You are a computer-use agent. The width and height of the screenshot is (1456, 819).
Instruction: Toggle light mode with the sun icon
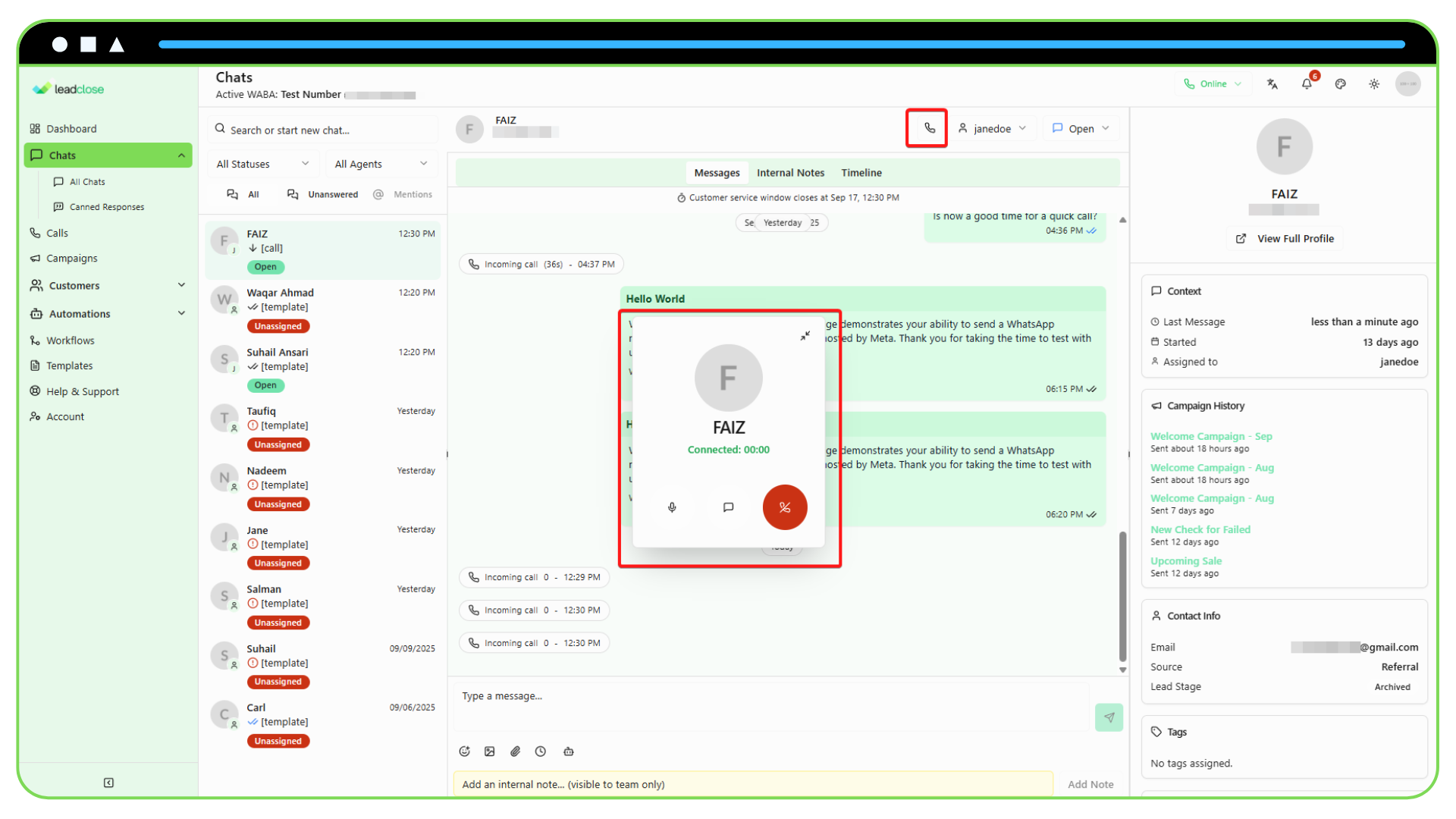click(1374, 84)
